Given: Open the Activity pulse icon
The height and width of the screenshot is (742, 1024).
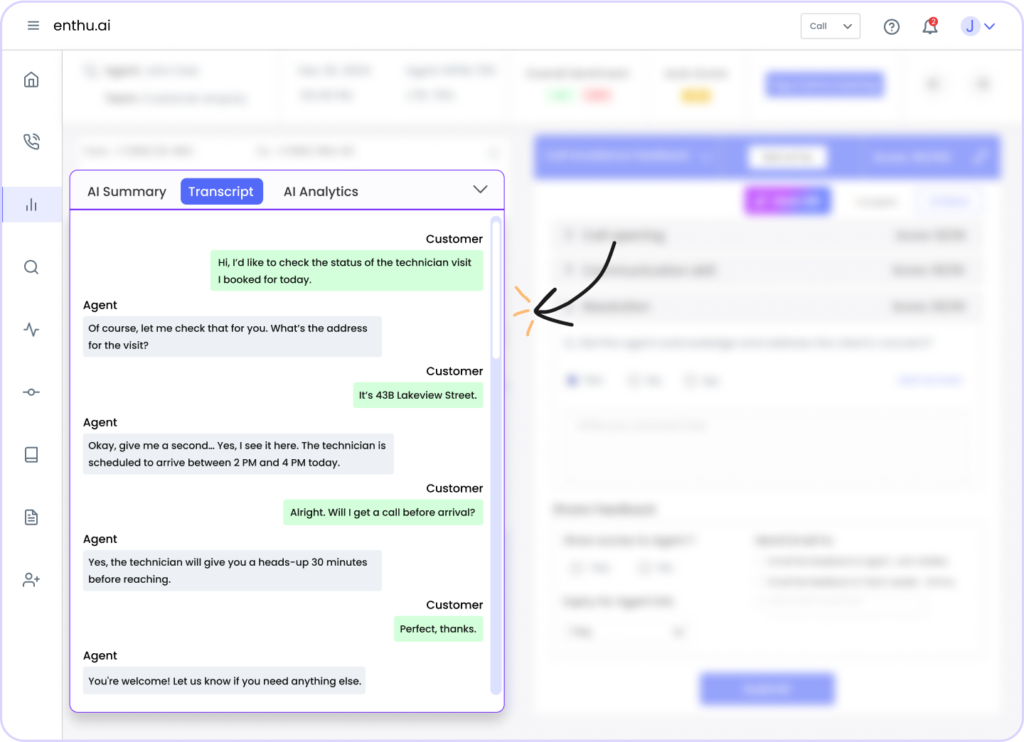Looking at the screenshot, I should [x=31, y=329].
